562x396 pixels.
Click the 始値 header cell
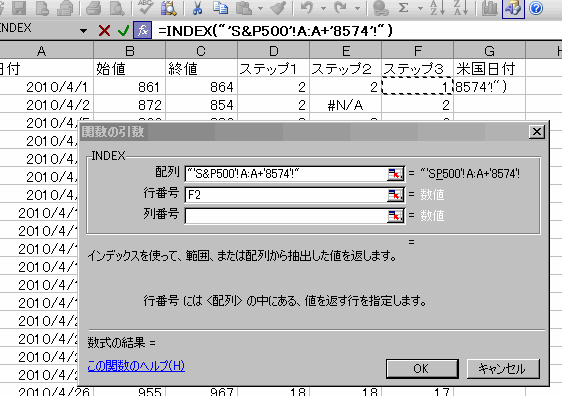tap(130, 68)
